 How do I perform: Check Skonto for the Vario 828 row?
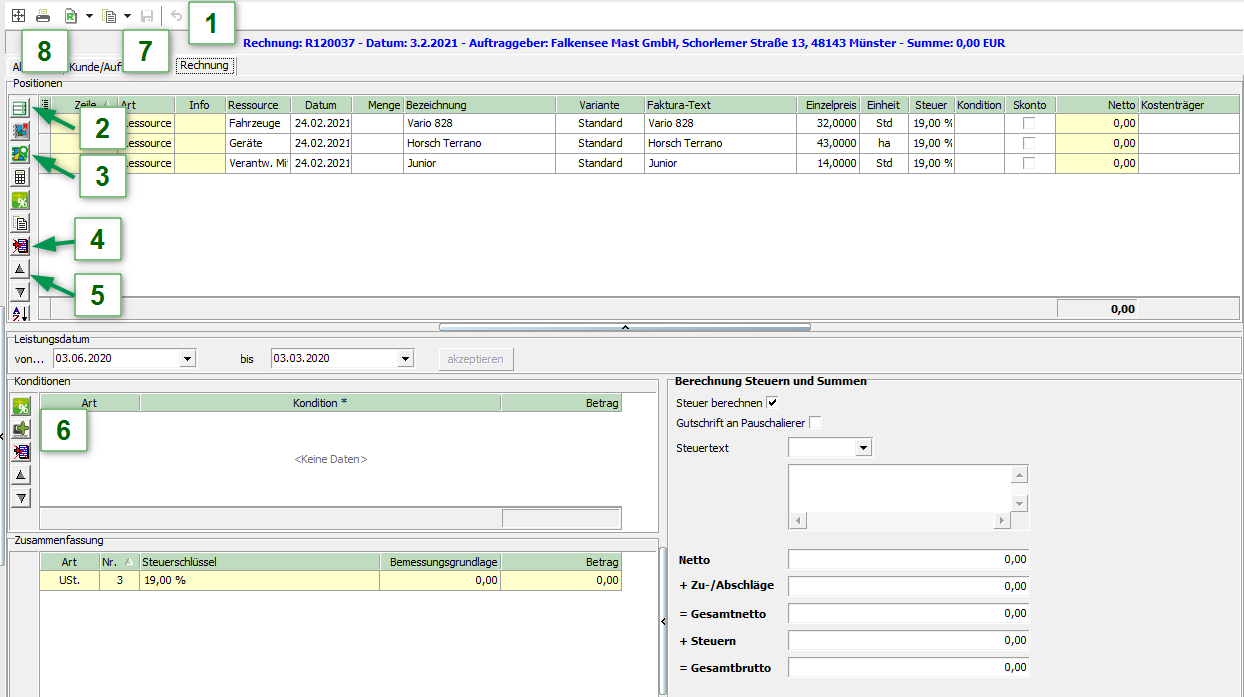[x=1028, y=123]
